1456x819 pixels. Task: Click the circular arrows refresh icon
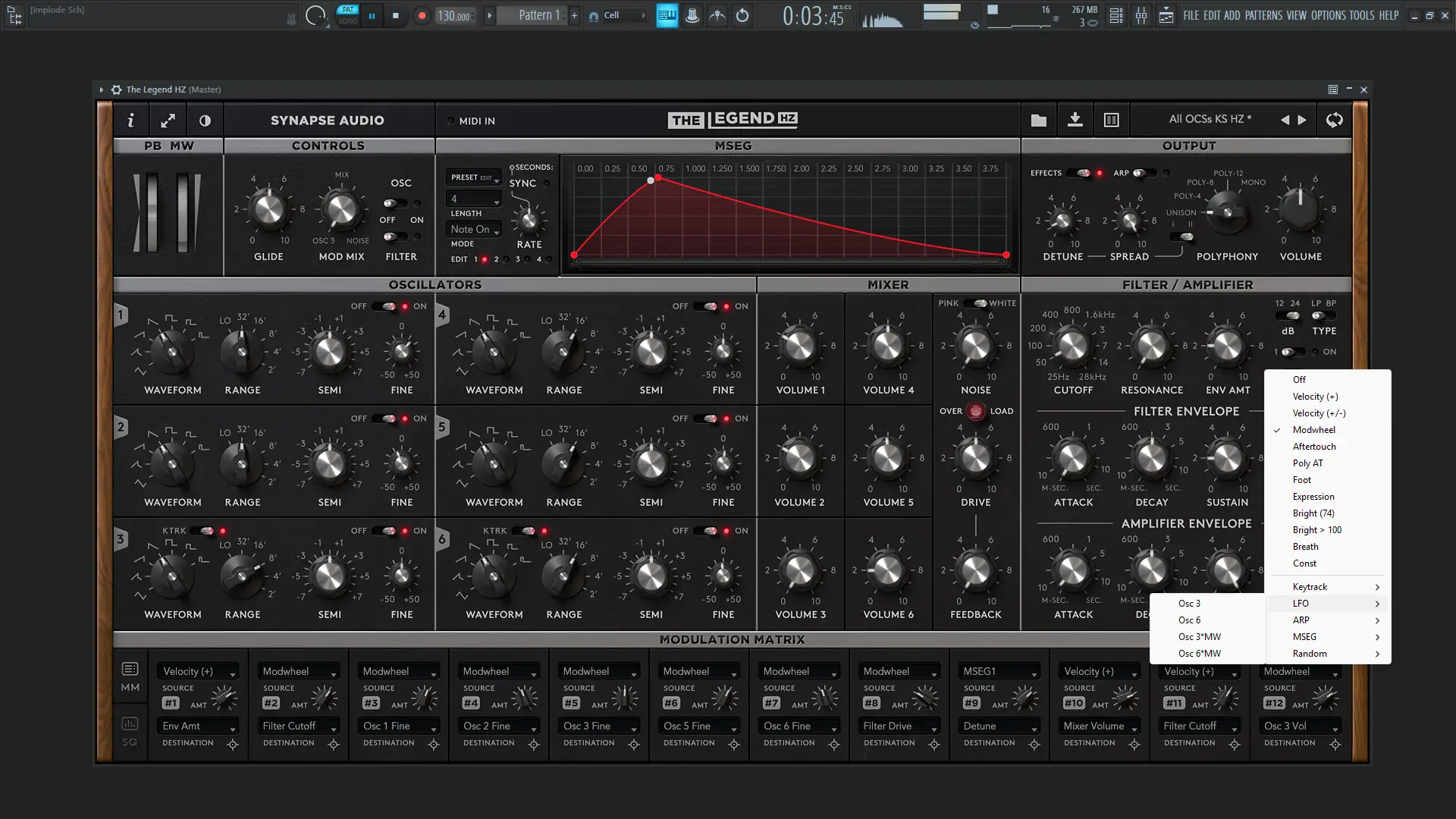1334,120
